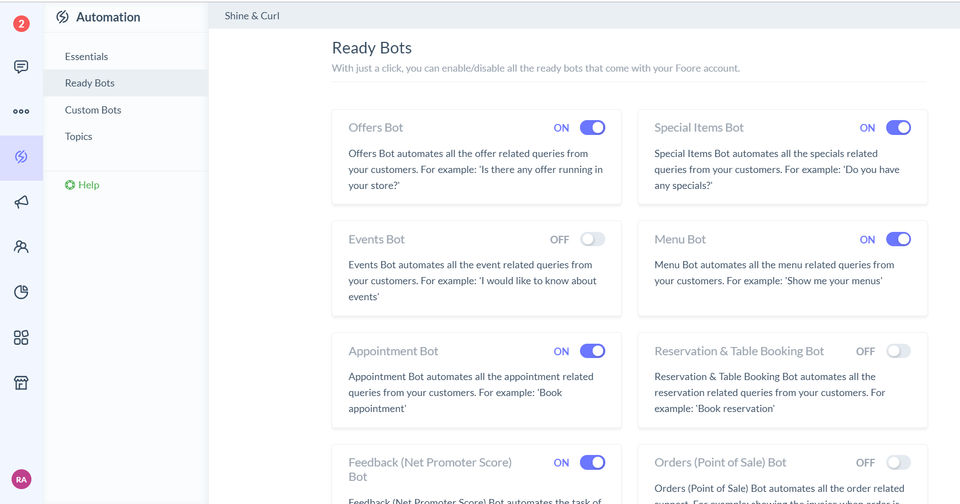Enable Reservation & Table Booking Bot toggle
Screen dimensions: 960x504
pyautogui.click(x=898, y=351)
